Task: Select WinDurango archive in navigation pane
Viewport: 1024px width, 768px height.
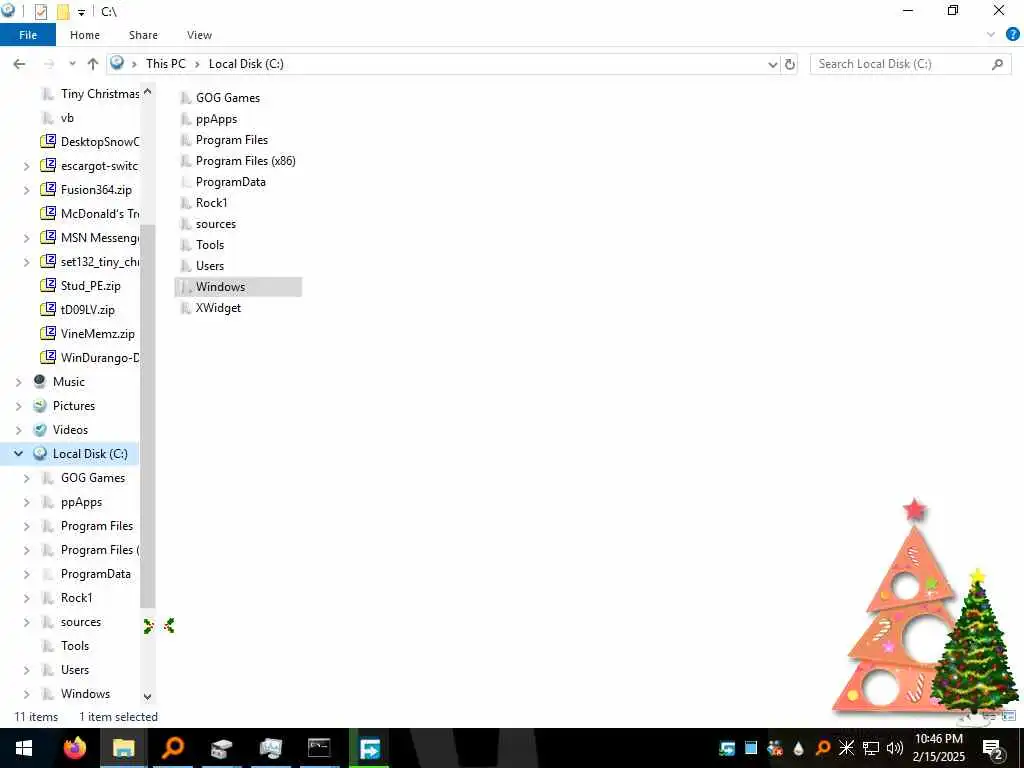Action: point(100,358)
